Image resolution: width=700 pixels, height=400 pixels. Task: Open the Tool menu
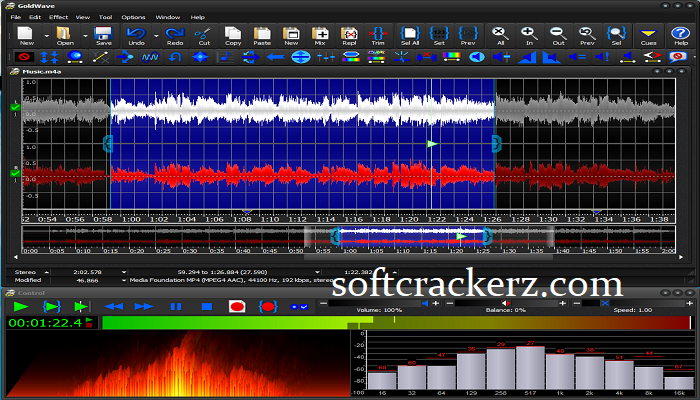coord(105,17)
